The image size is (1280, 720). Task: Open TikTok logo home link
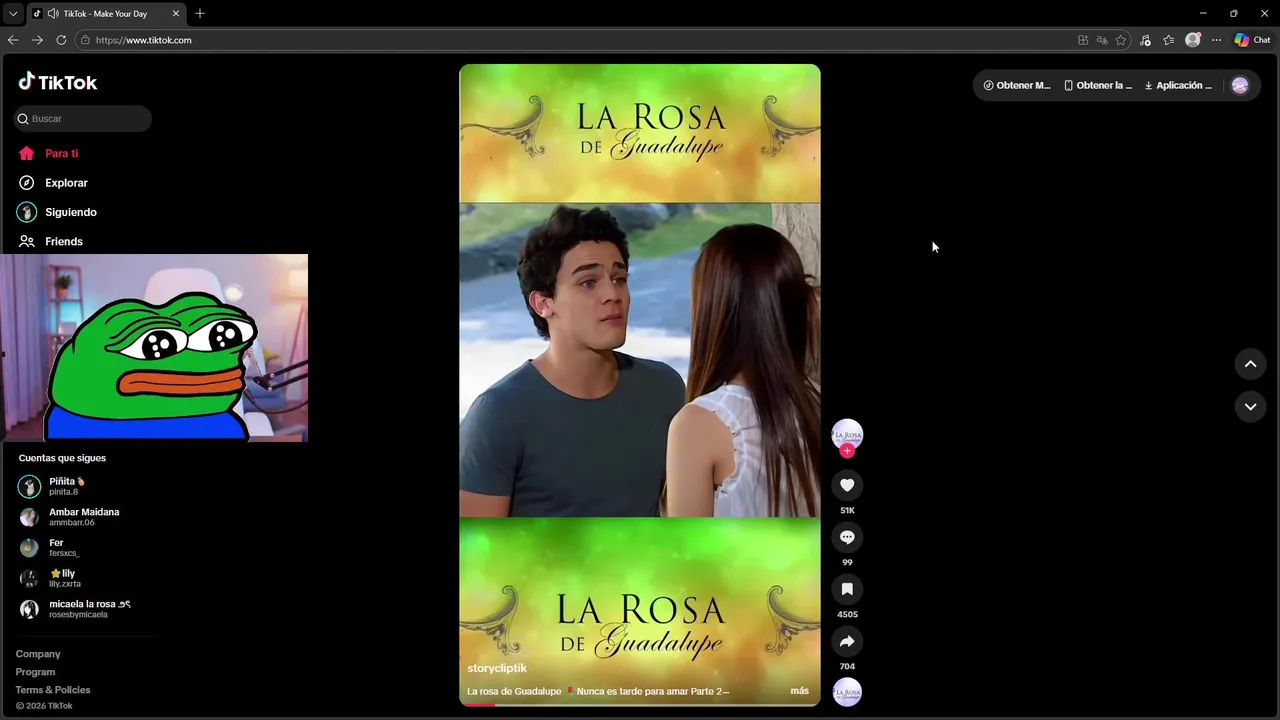point(58,82)
